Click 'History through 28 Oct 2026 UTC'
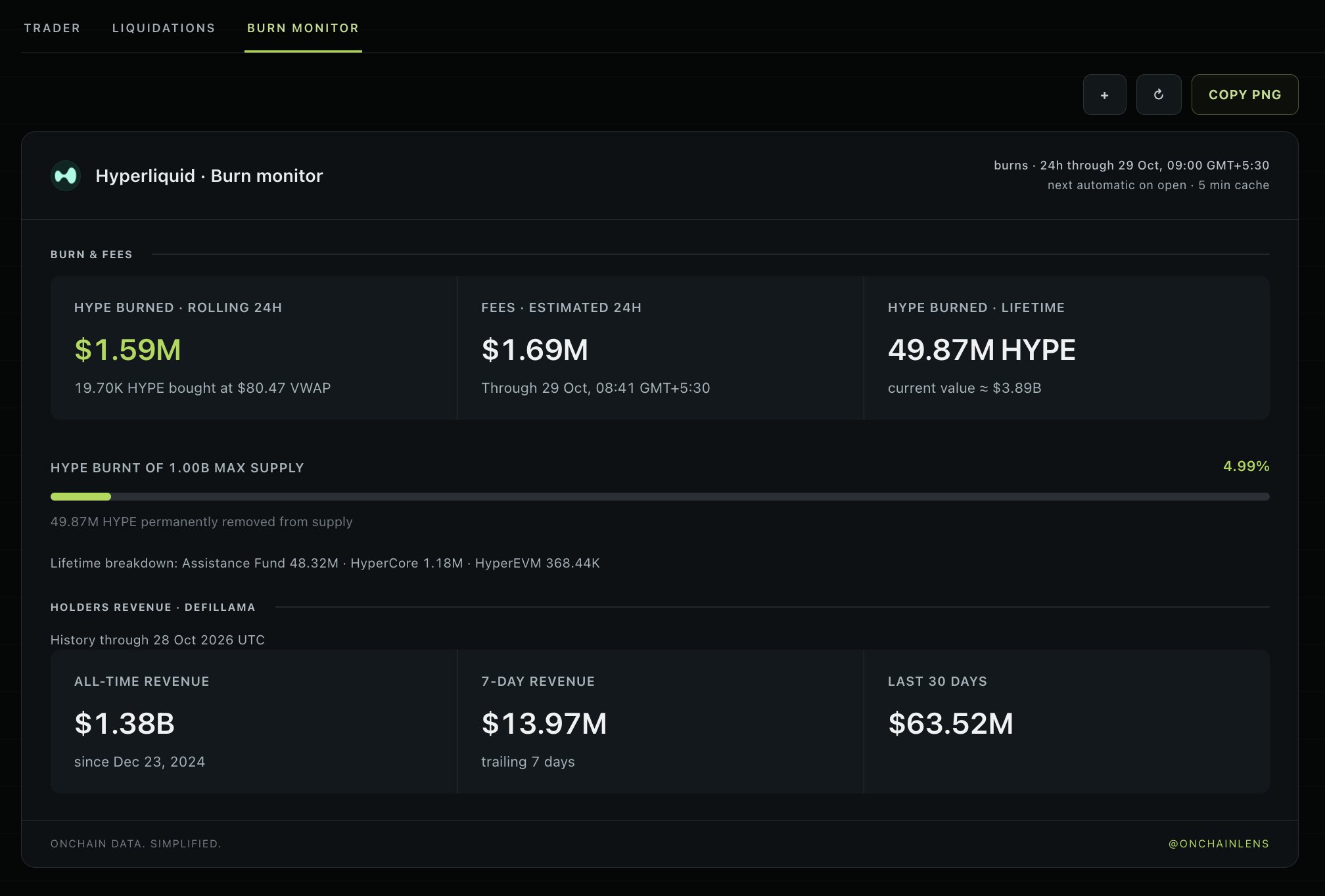The height and width of the screenshot is (896, 1325). (x=158, y=640)
